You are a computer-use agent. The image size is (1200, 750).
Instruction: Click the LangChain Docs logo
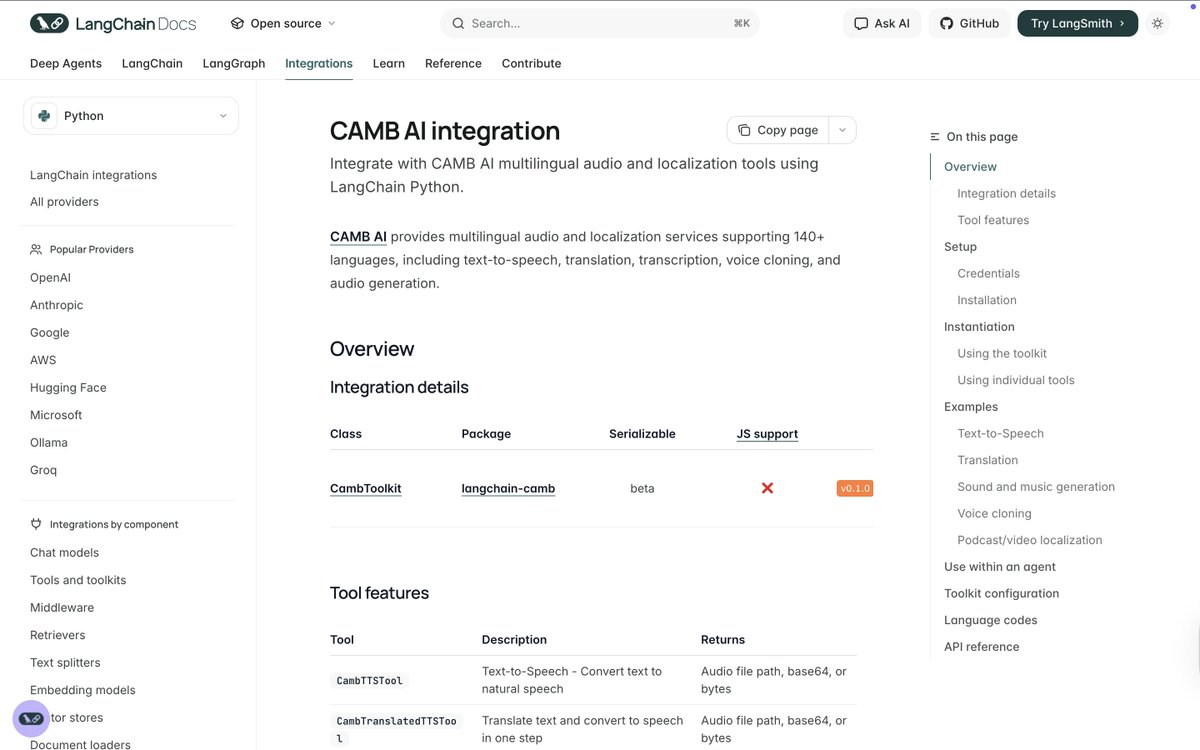coord(113,23)
